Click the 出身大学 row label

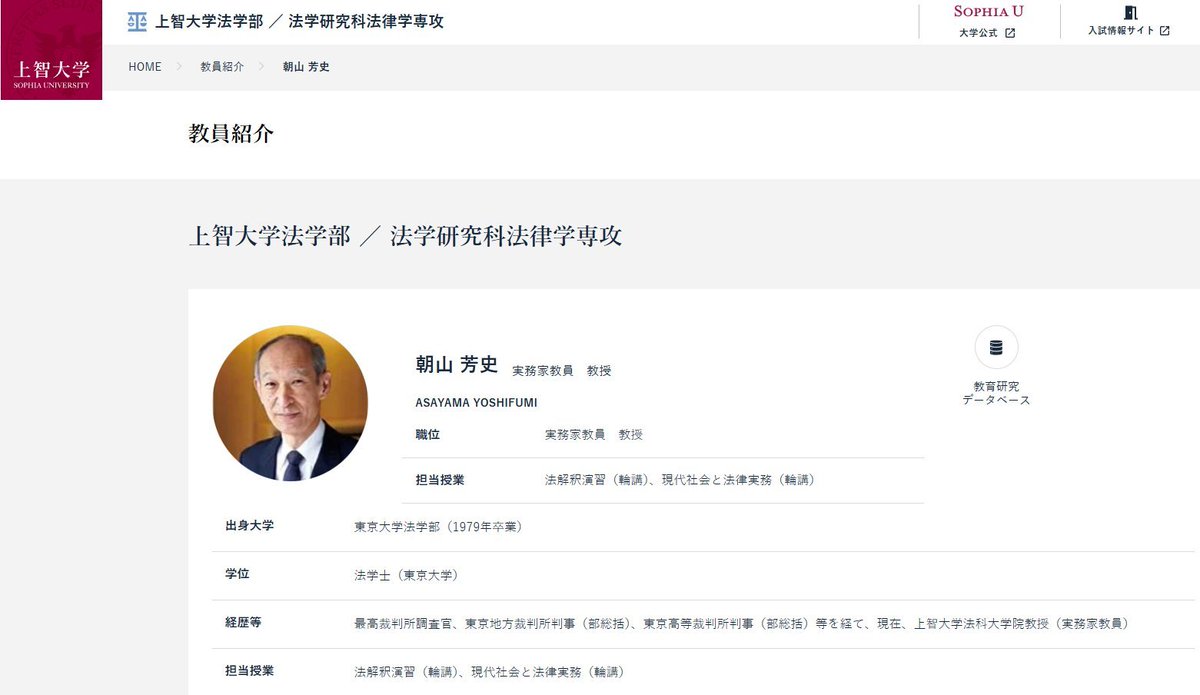[x=250, y=526]
